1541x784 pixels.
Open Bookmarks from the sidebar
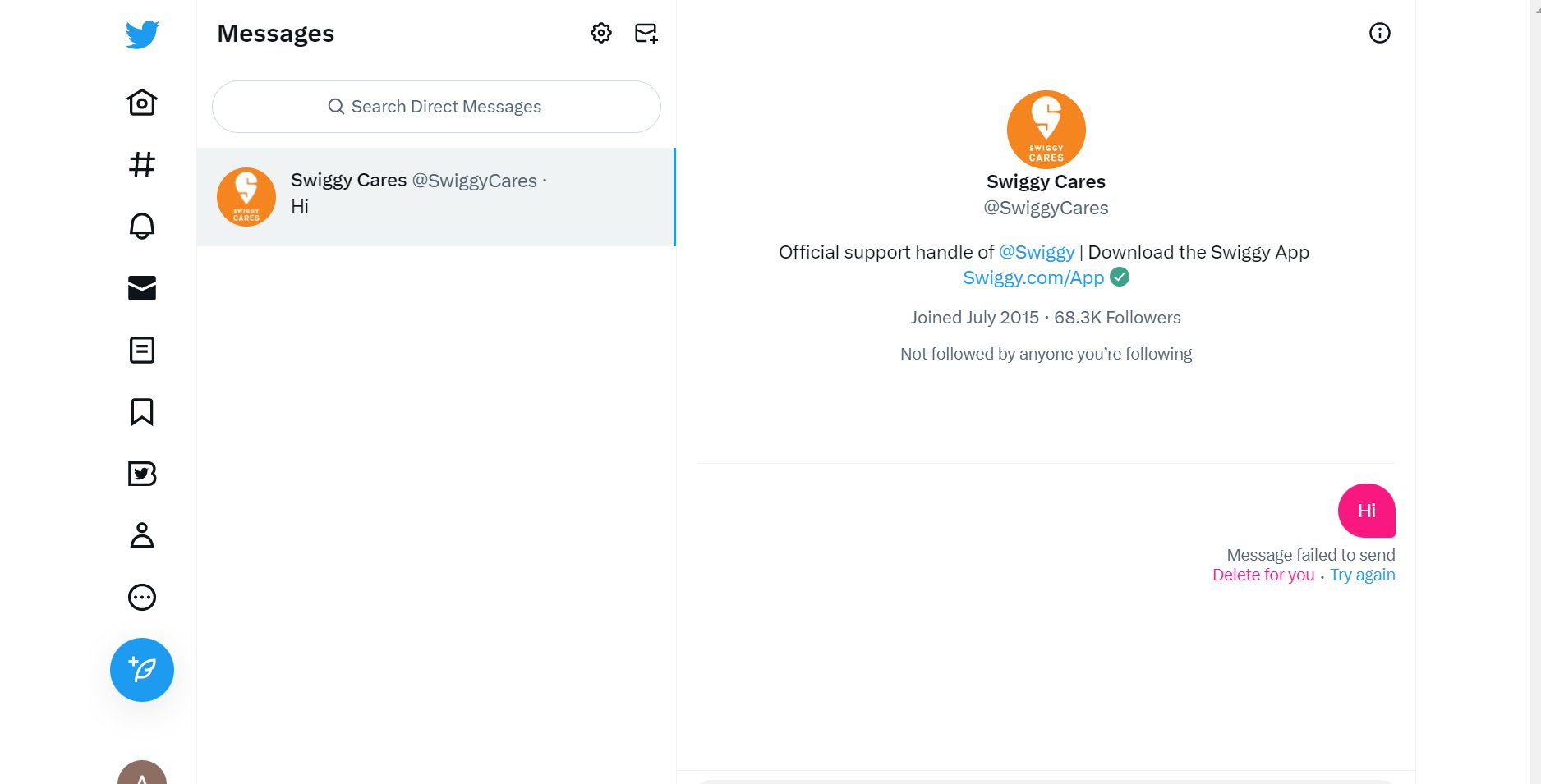(x=141, y=412)
